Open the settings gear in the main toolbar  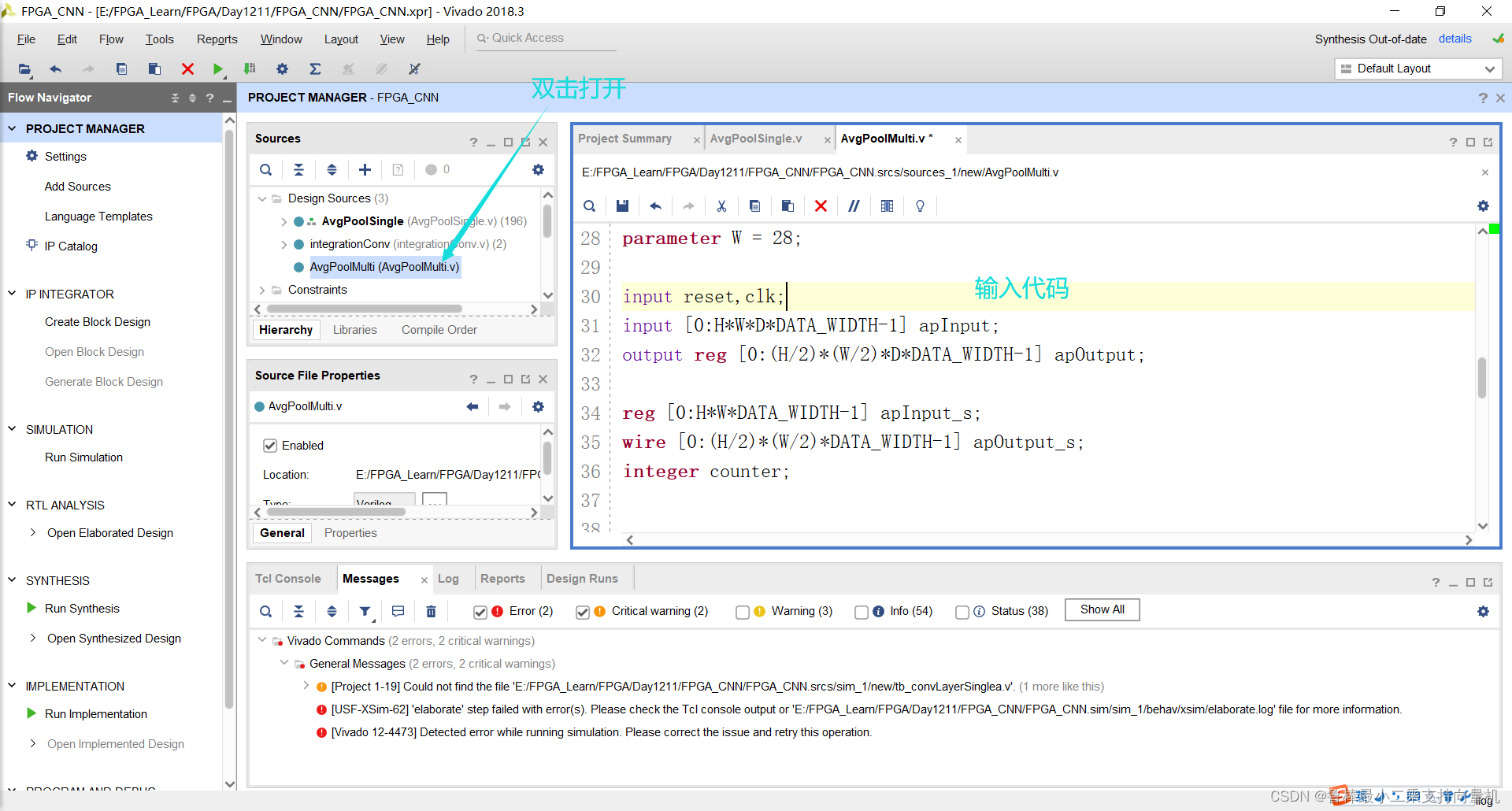click(282, 69)
